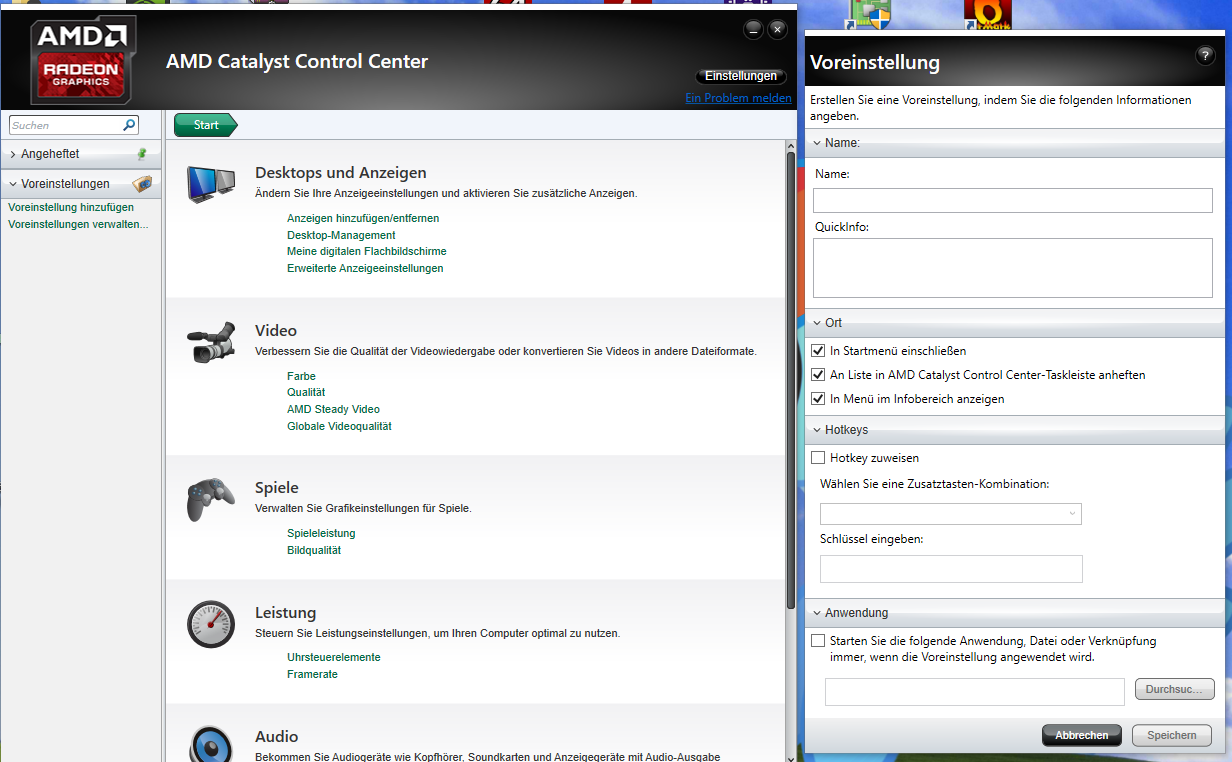Open Meine digitalen Flachbildschirme
Screen dimensions: 1232x762
coord(367,251)
